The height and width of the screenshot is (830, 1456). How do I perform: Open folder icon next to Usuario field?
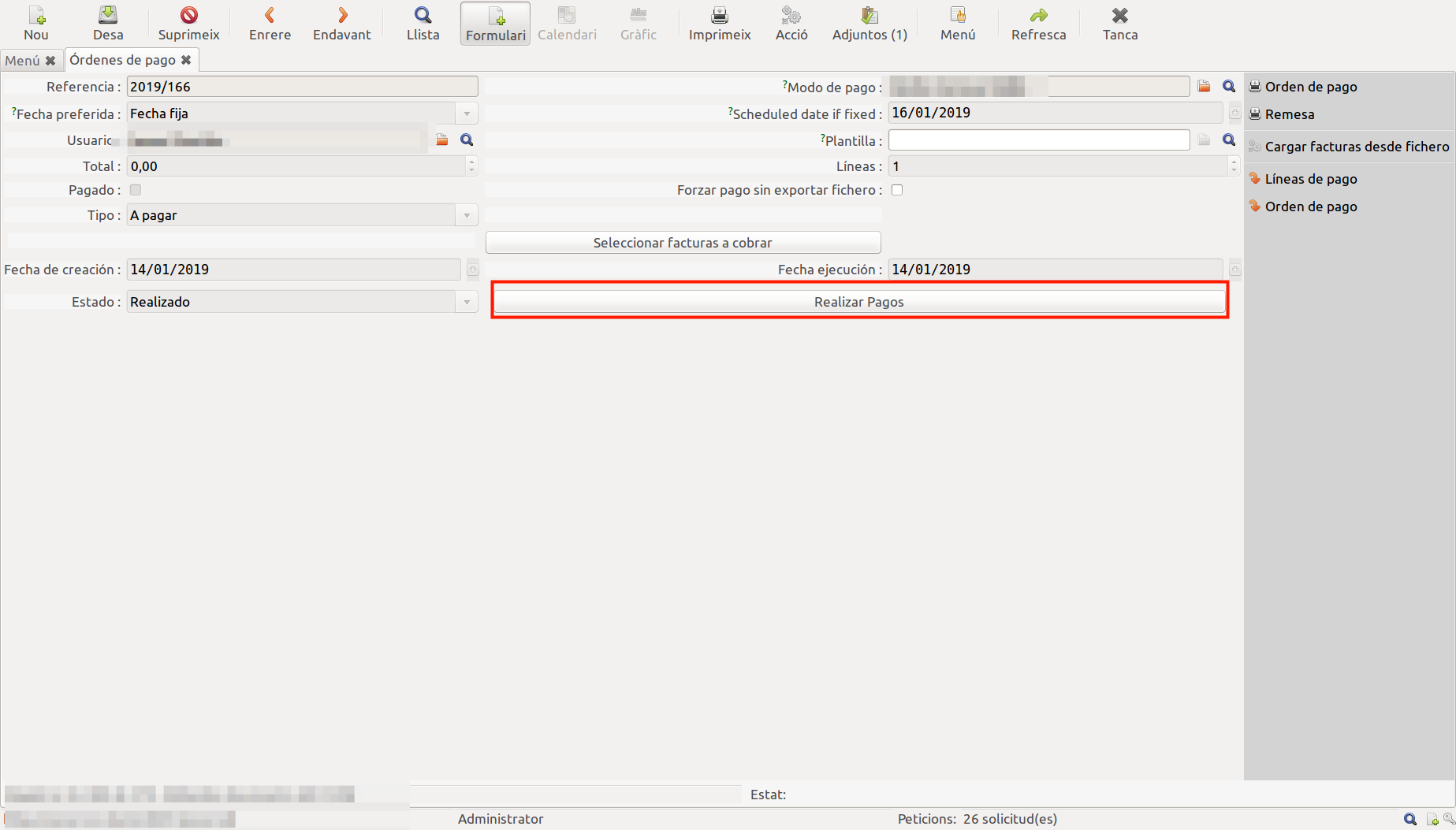click(442, 140)
